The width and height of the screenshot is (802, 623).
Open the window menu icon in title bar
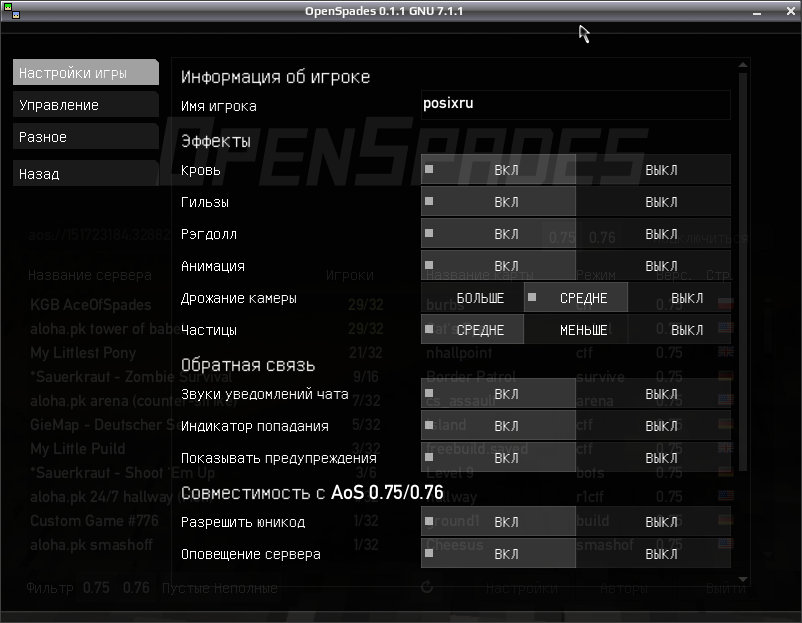coord(12,11)
